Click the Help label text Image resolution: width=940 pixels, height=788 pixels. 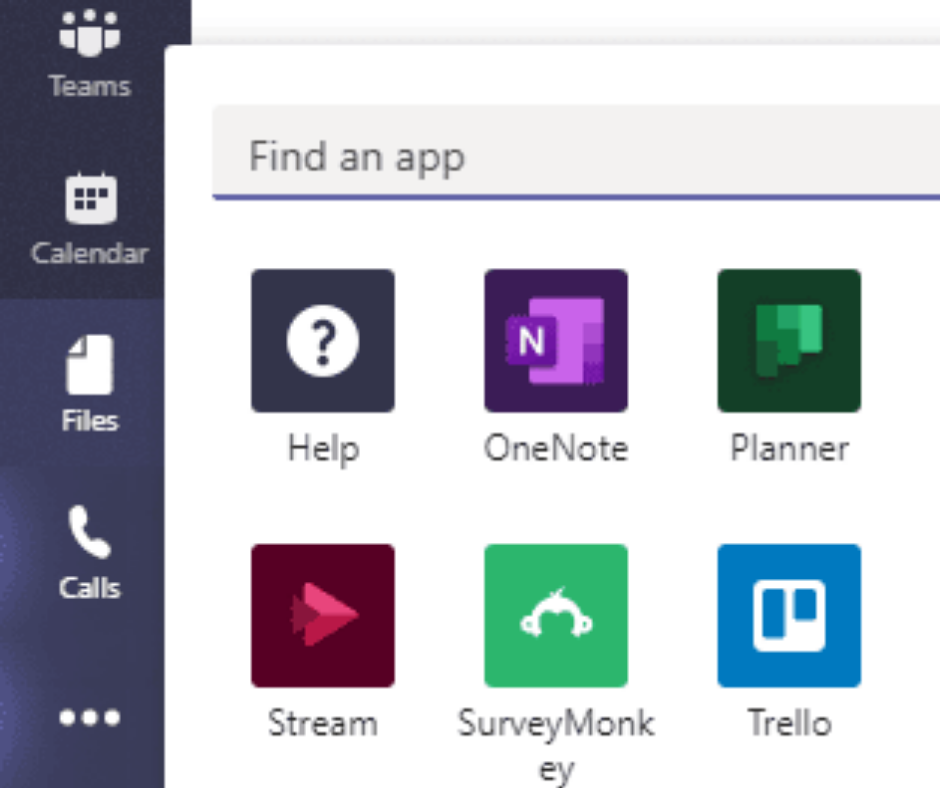(323, 449)
